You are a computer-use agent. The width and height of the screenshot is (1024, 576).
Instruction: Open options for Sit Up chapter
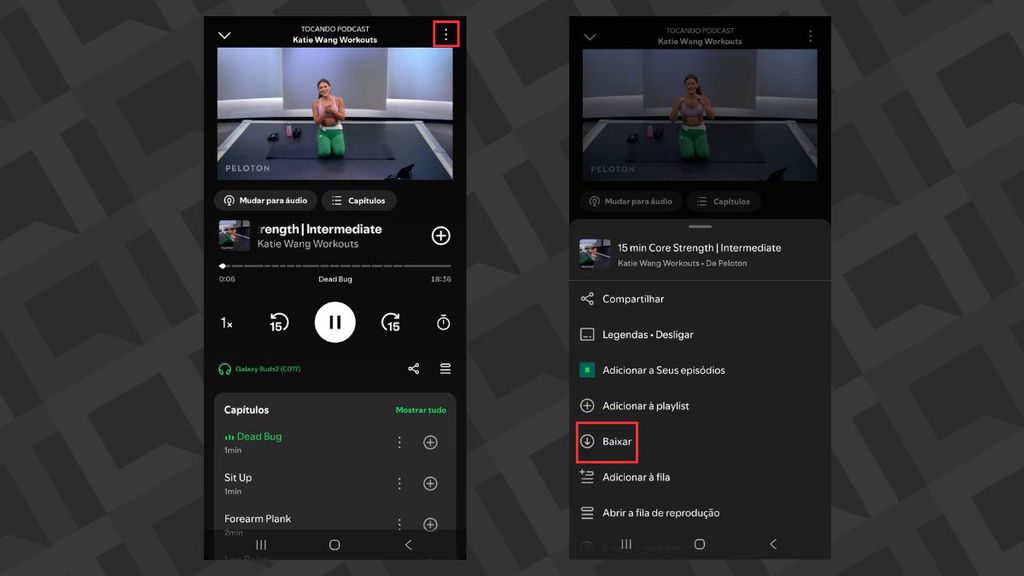400,483
